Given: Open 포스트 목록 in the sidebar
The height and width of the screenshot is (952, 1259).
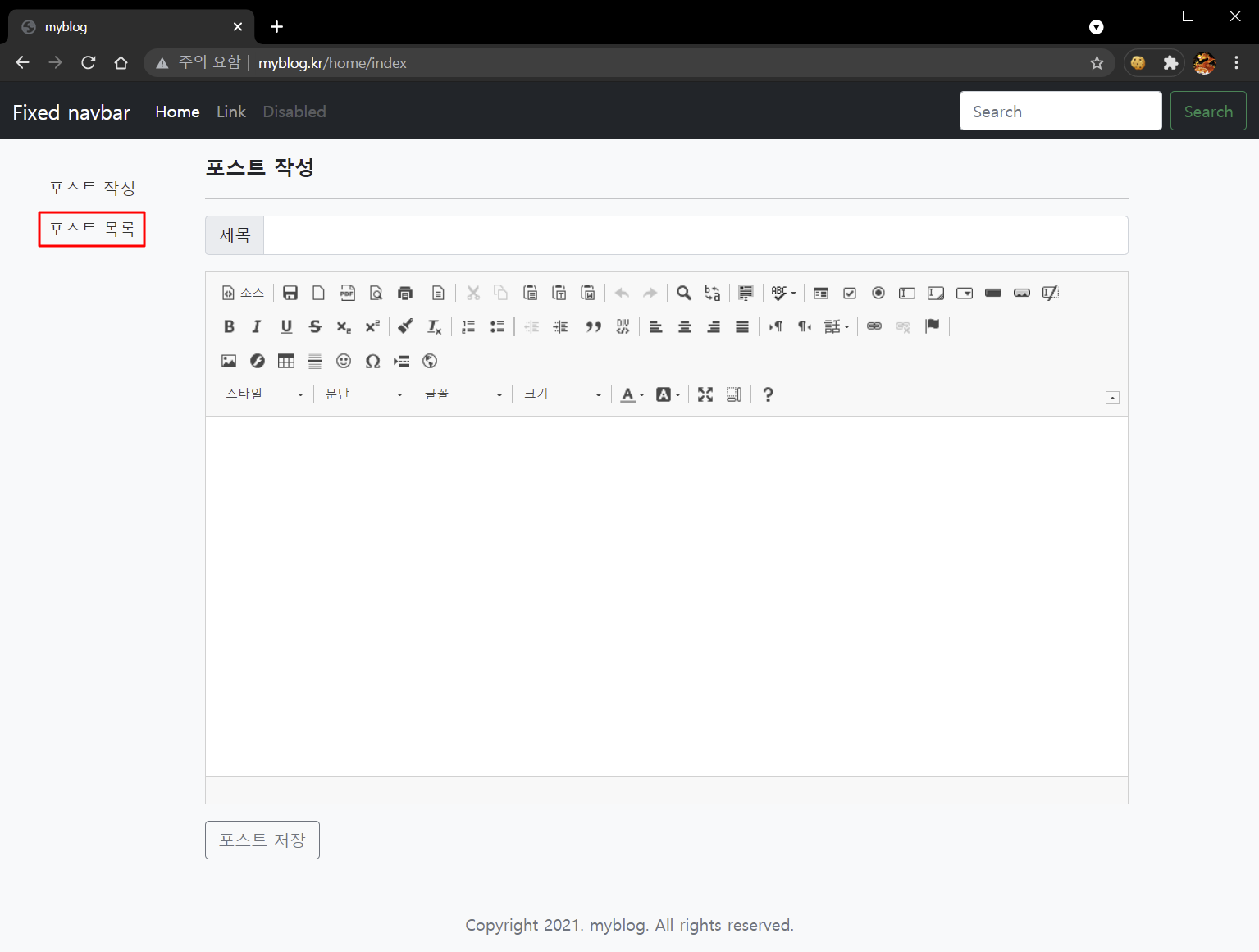Looking at the screenshot, I should (92, 229).
